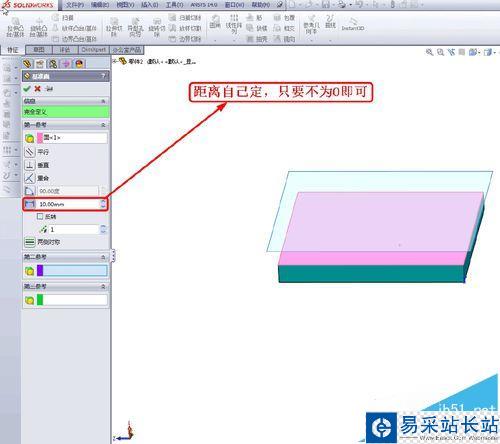The height and width of the screenshot is (444, 500).
Task: Toggle the offset distance button beside 10.00mm
Action: (30, 204)
